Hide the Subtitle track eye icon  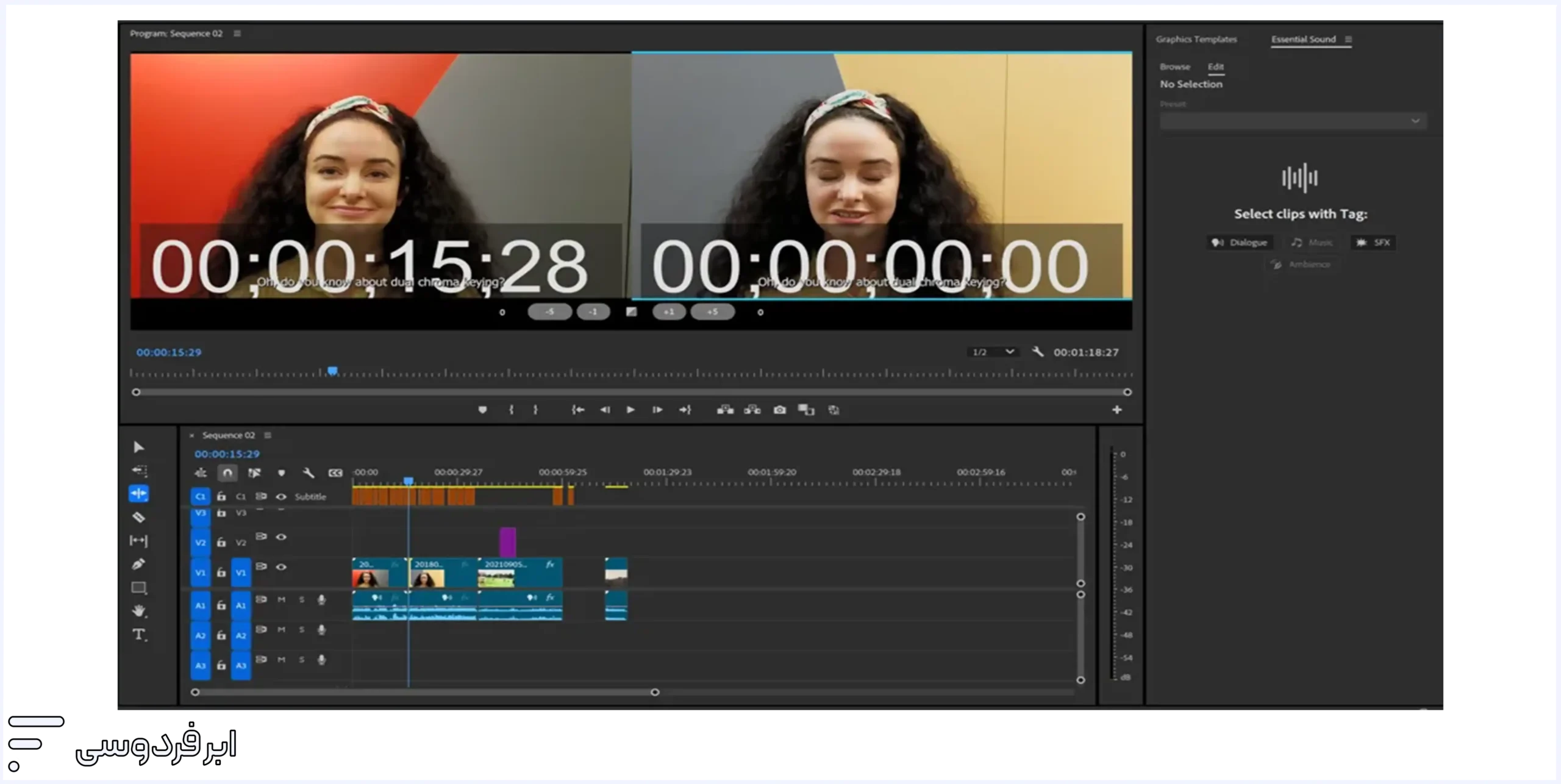[281, 497]
